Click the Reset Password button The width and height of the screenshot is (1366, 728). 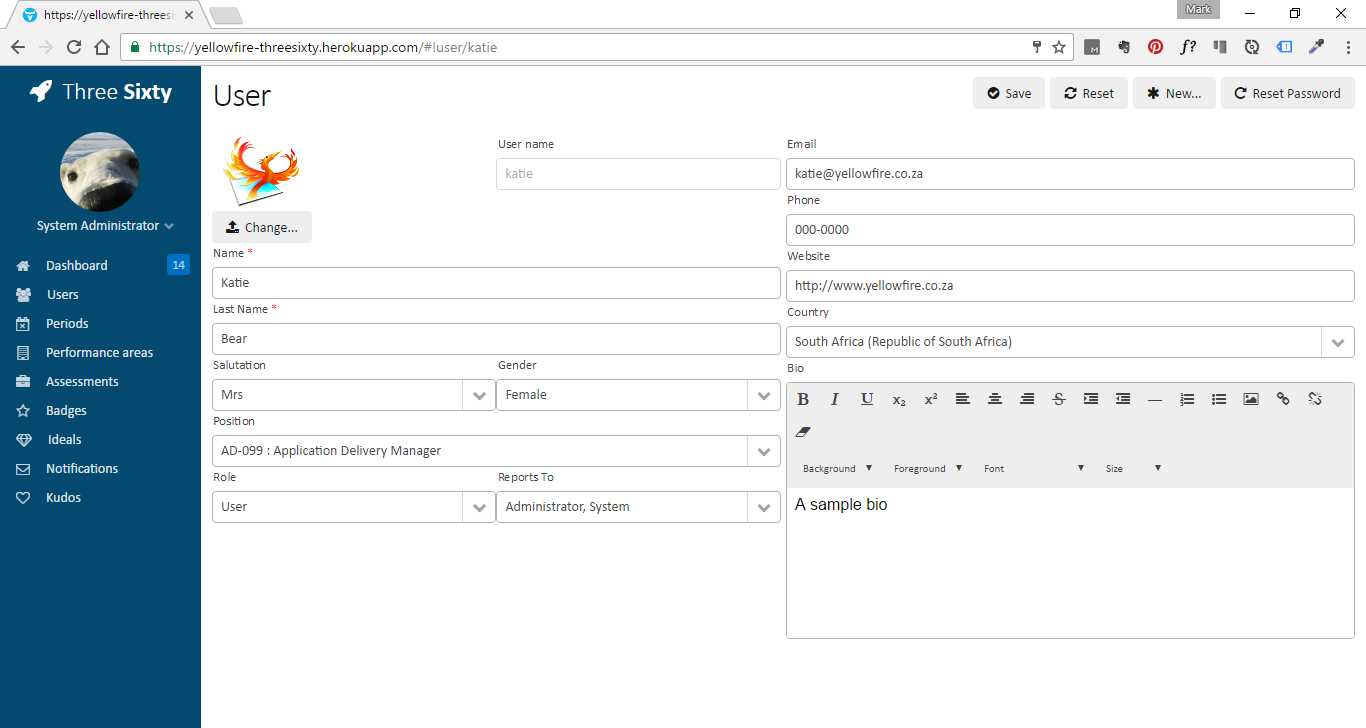1288,93
